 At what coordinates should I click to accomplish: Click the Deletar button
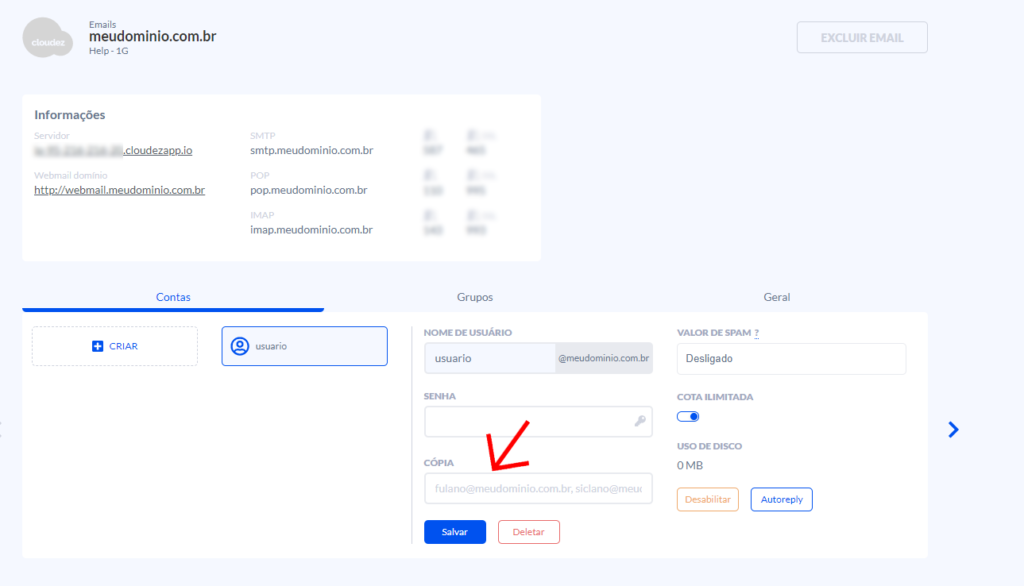pyautogui.click(x=528, y=532)
